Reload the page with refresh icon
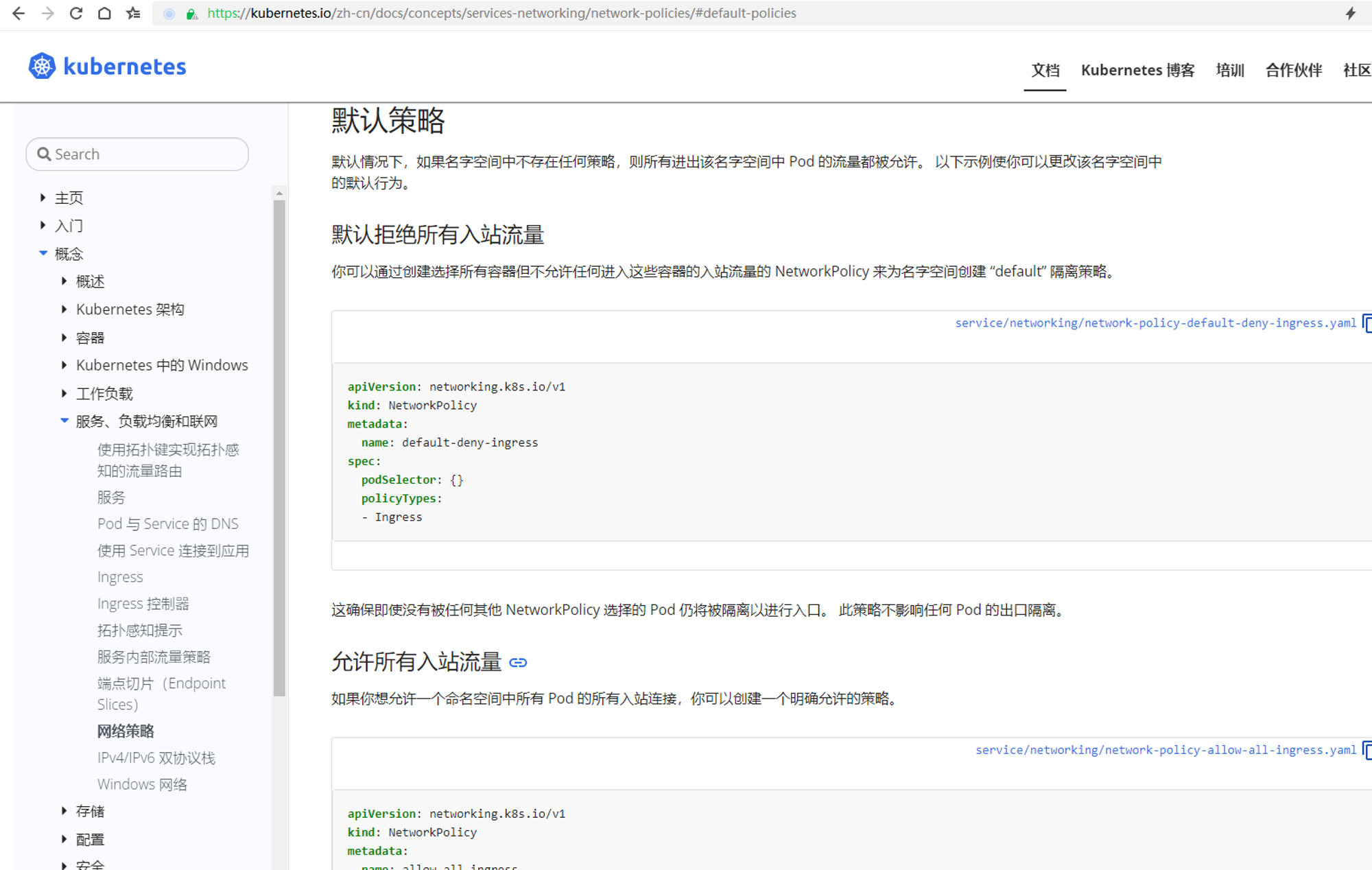 point(76,13)
